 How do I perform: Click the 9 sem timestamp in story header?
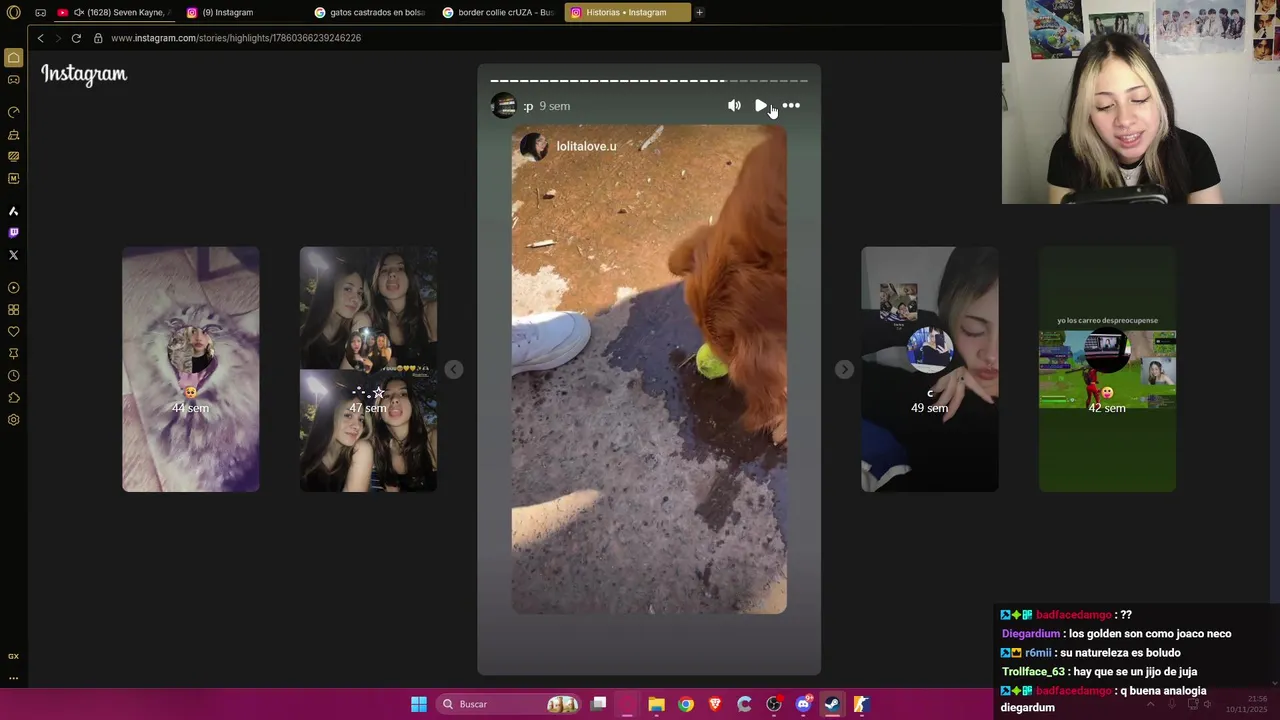554,106
